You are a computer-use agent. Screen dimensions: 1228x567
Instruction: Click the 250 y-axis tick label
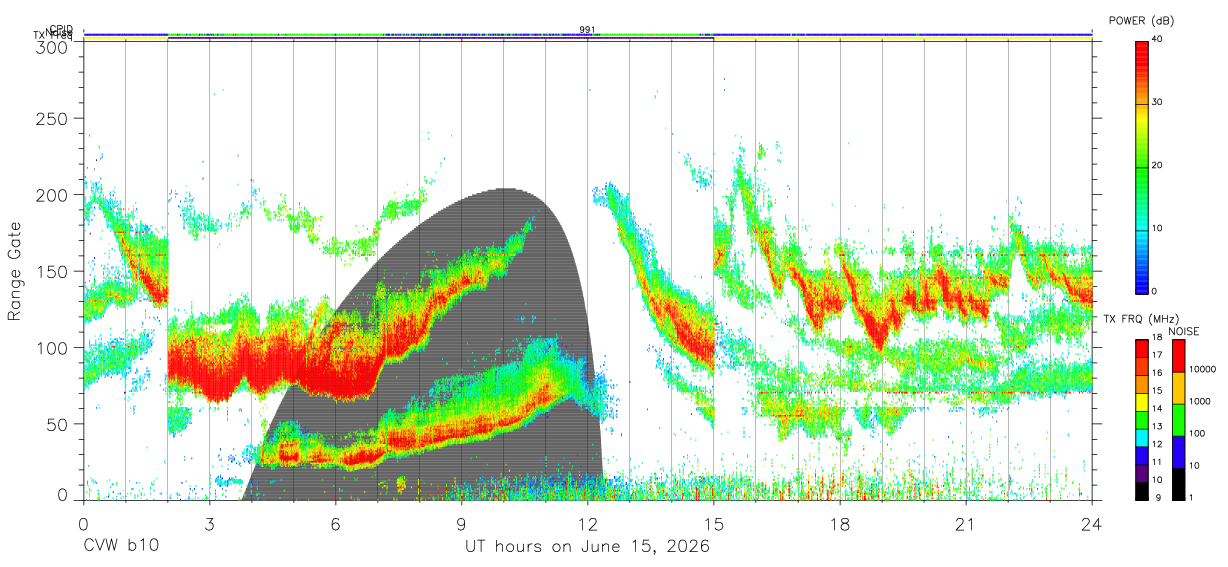click(x=53, y=119)
